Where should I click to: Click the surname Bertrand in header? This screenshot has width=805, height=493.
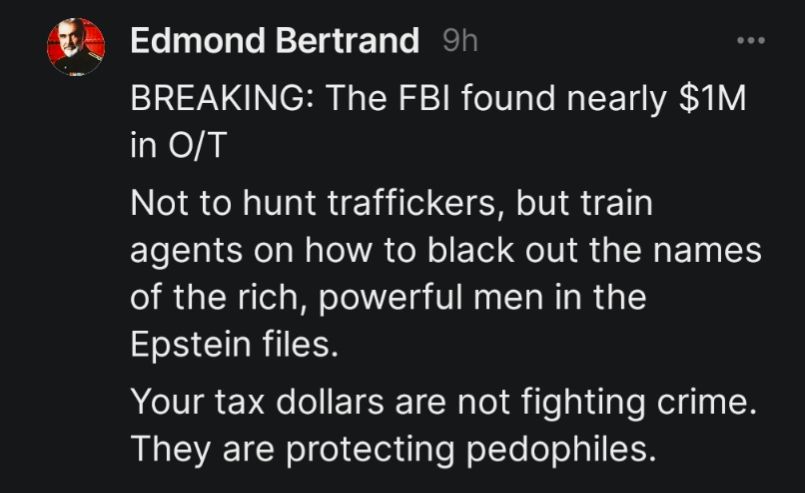(x=347, y=40)
